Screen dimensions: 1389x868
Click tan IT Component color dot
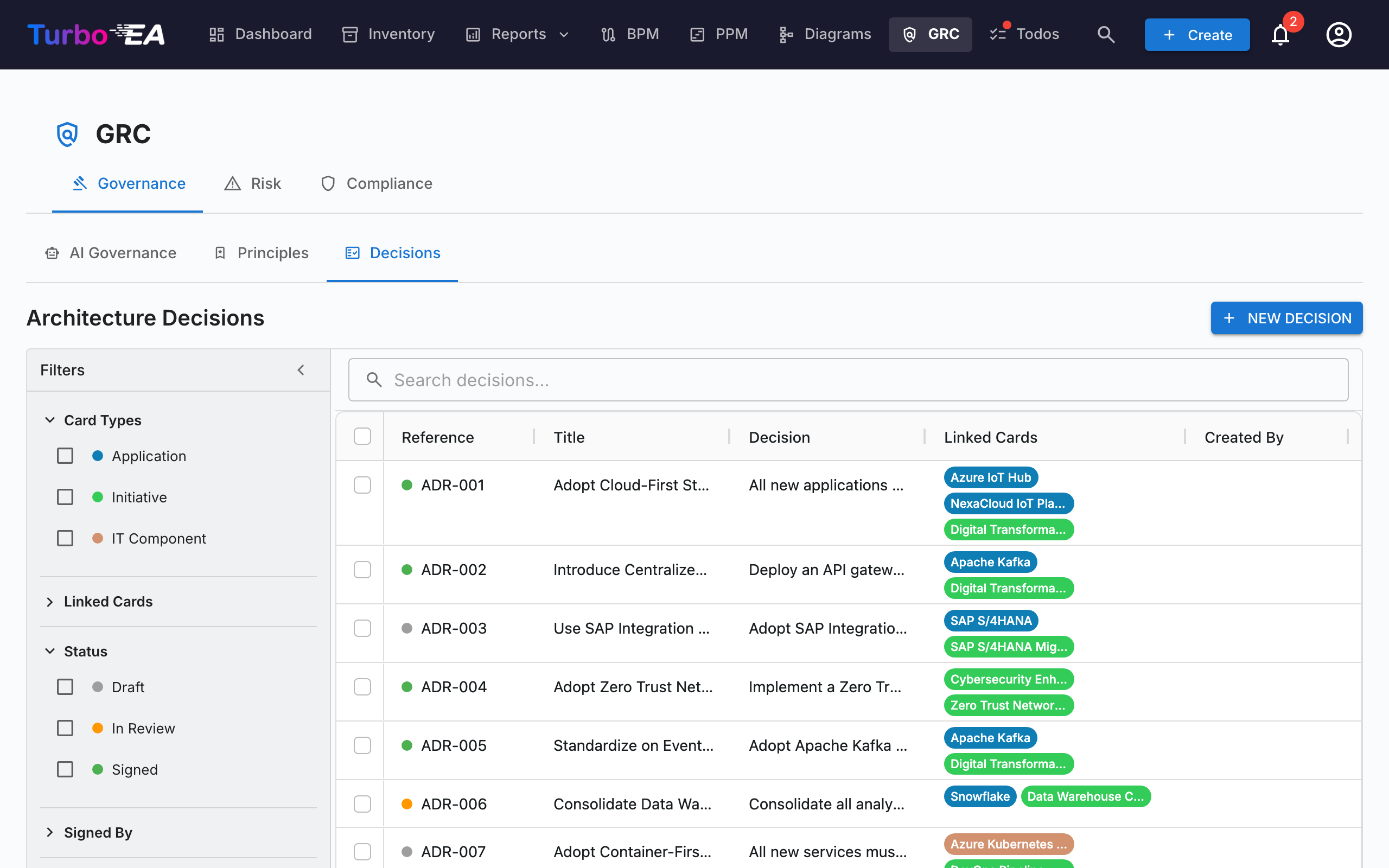(98, 538)
